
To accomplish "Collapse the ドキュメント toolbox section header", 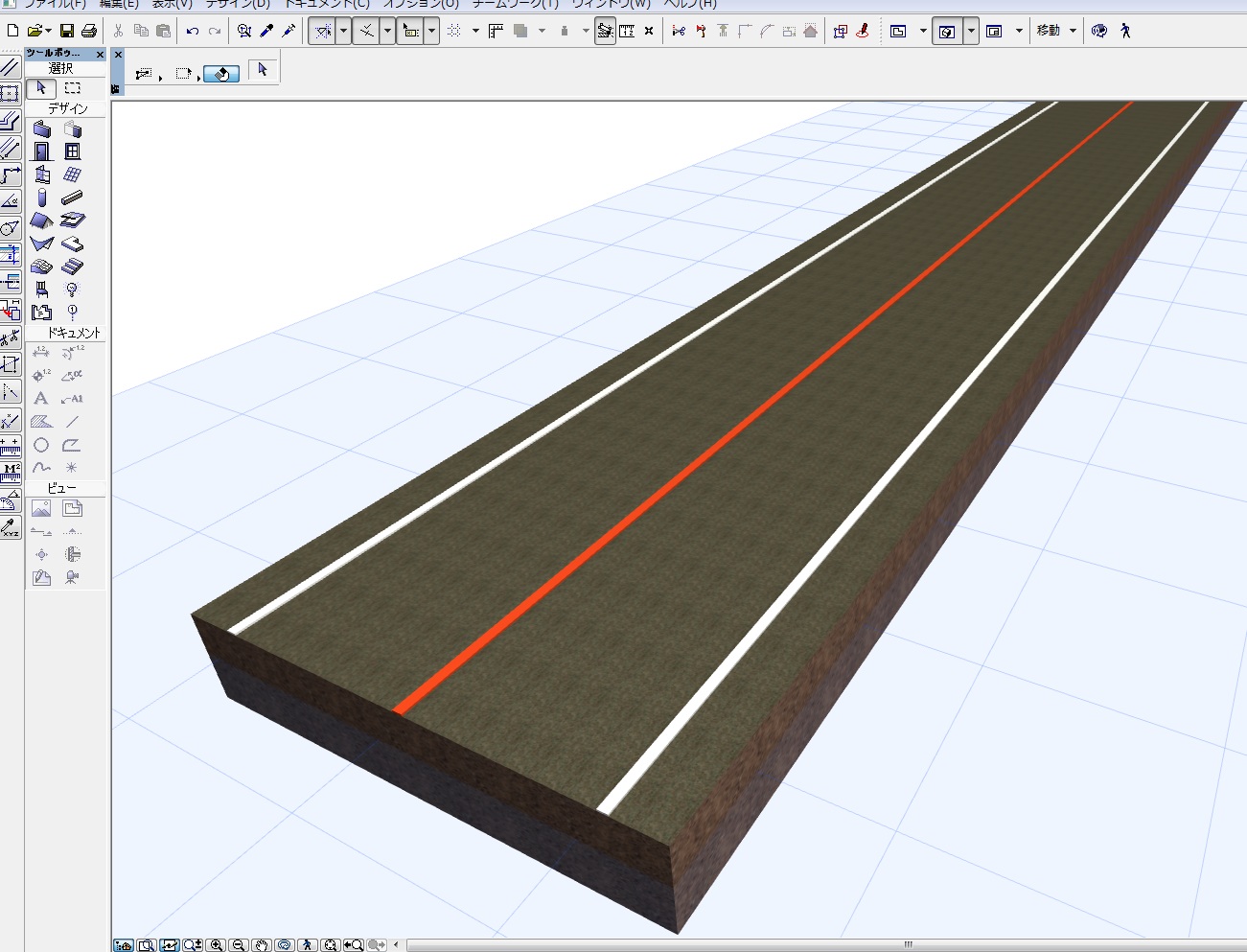I will (65, 333).
